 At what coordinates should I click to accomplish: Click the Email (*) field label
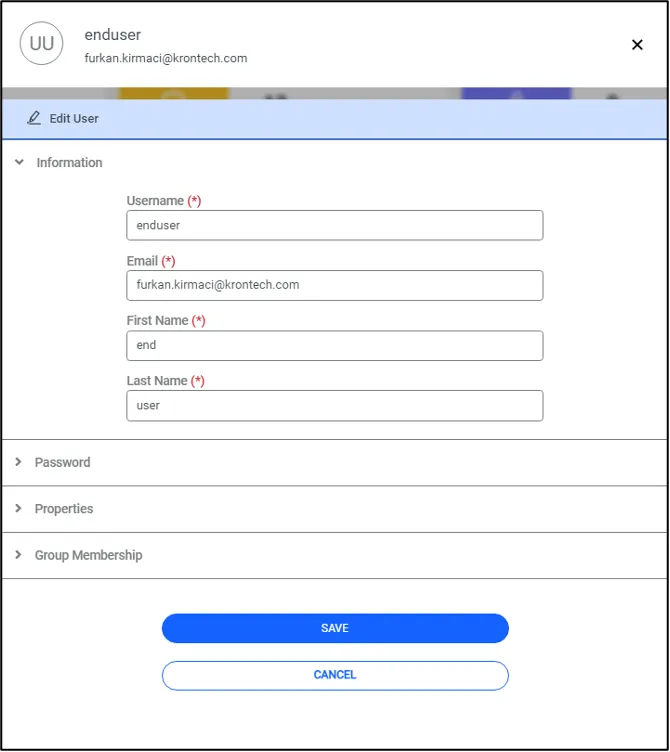[151, 261]
